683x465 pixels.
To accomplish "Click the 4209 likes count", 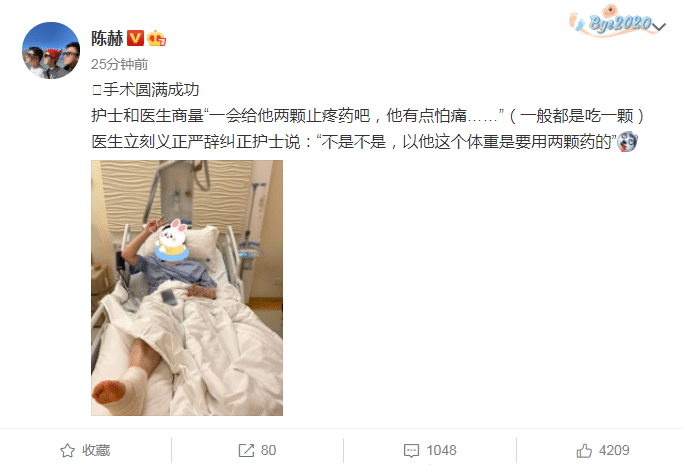I will pos(614,450).
